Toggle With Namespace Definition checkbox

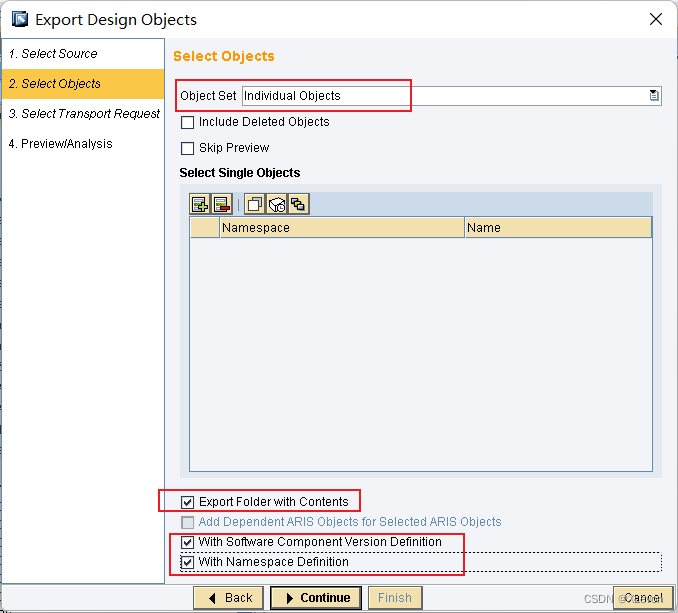coord(187,562)
